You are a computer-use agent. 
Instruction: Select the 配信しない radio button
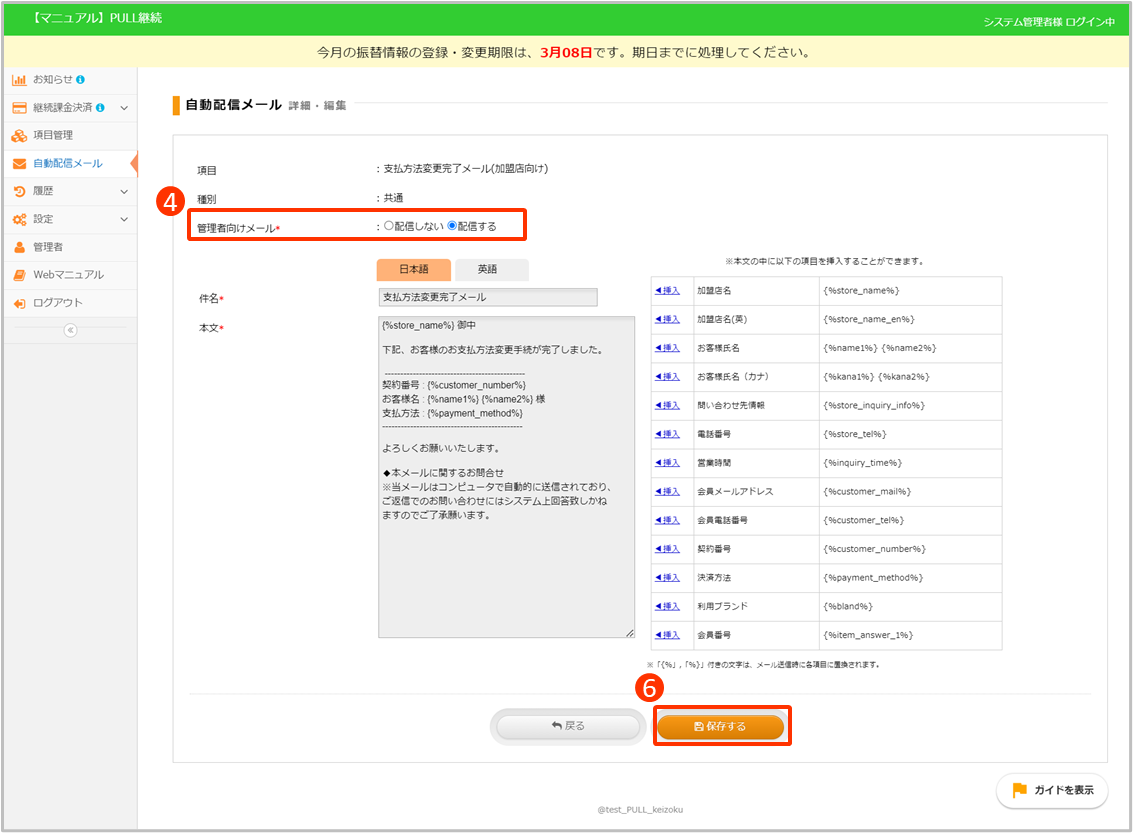point(389,227)
